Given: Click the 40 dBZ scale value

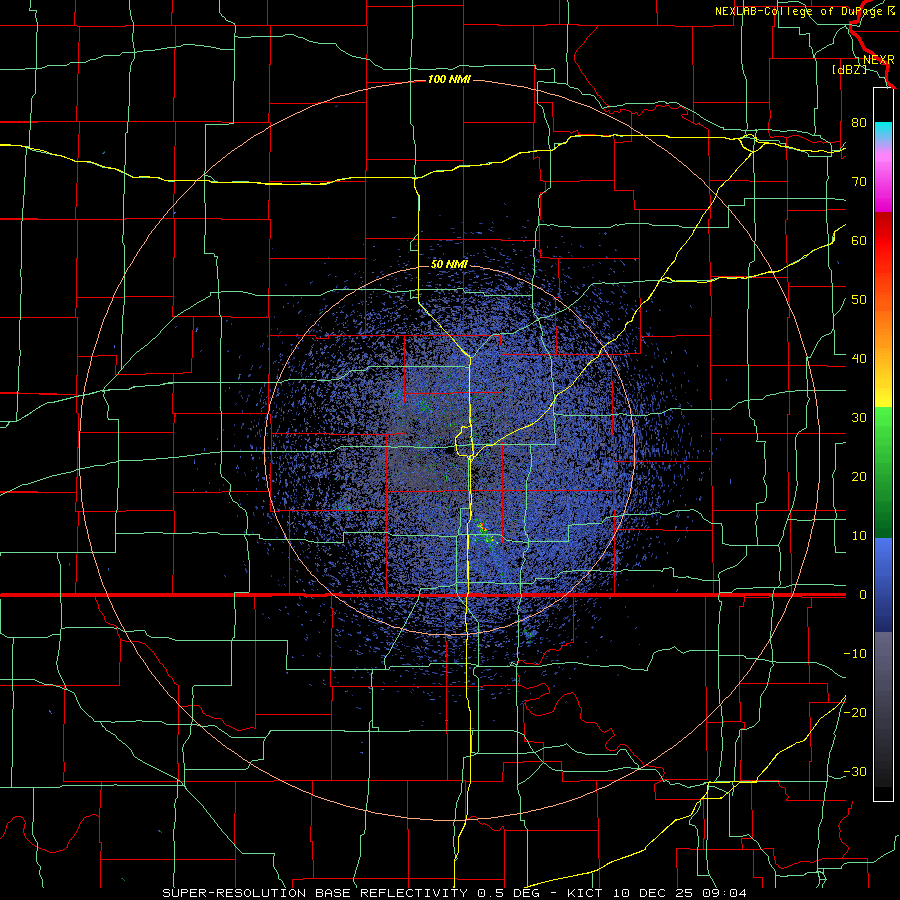Looking at the screenshot, I should (859, 359).
